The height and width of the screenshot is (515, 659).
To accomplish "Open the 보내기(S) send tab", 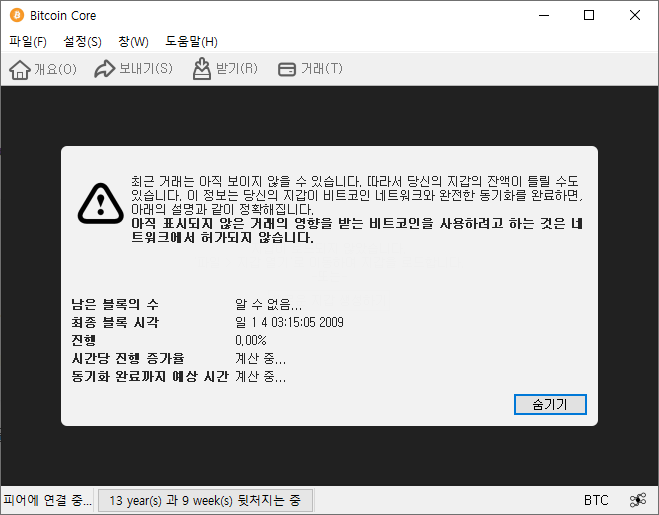I will 134,69.
